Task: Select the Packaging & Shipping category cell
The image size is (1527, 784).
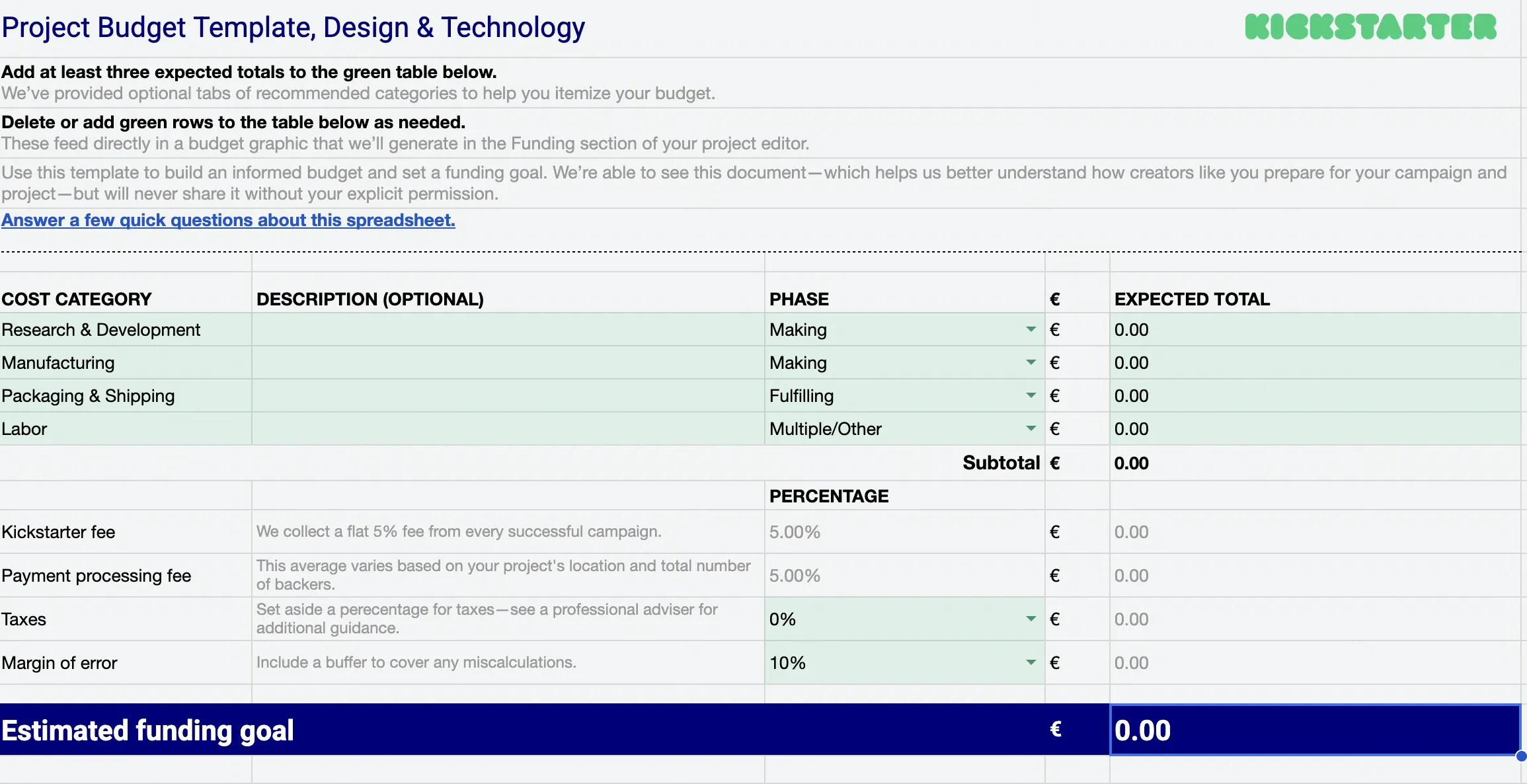Action: [126, 395]
